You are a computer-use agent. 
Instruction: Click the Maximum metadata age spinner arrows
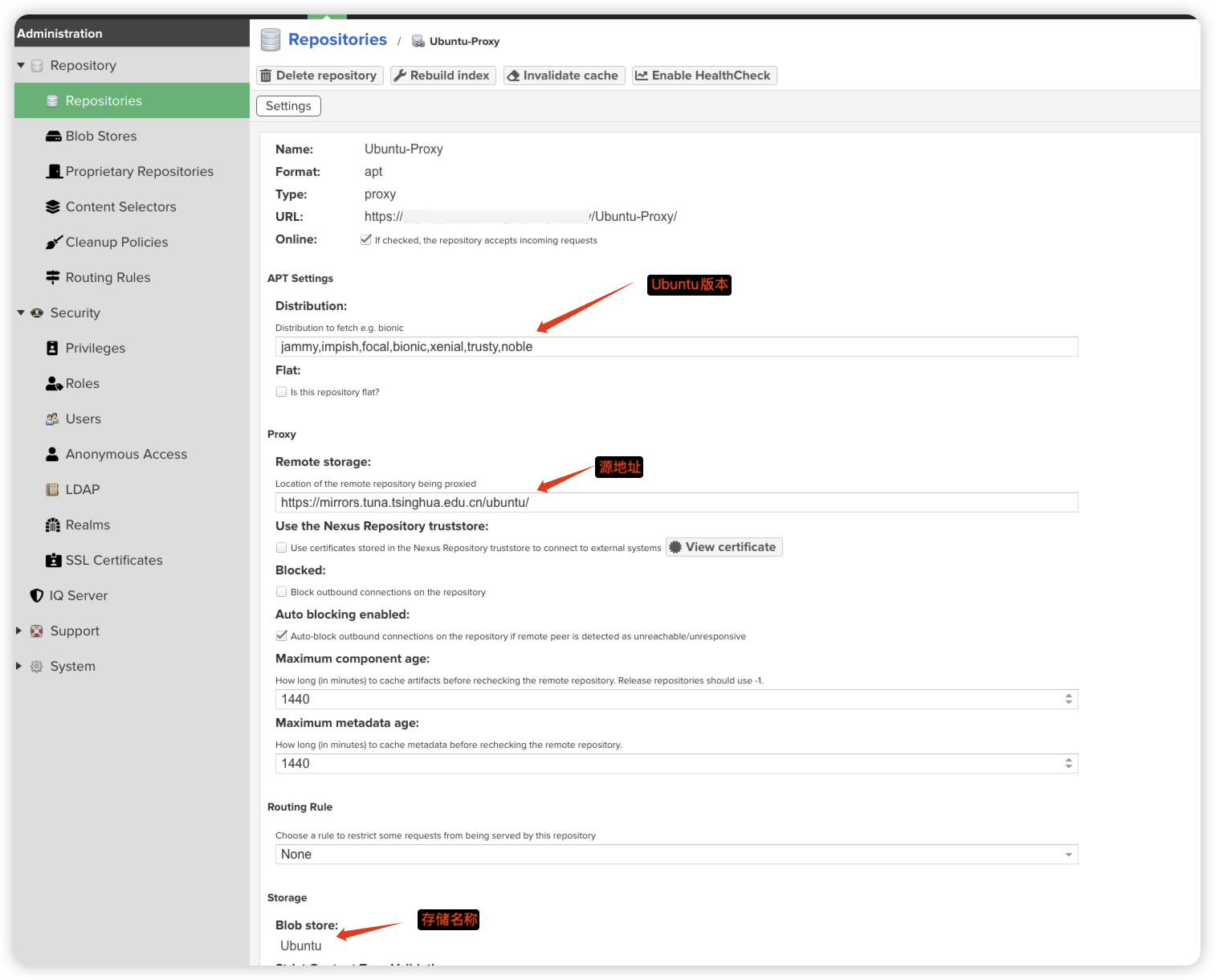pos(1069,764)
